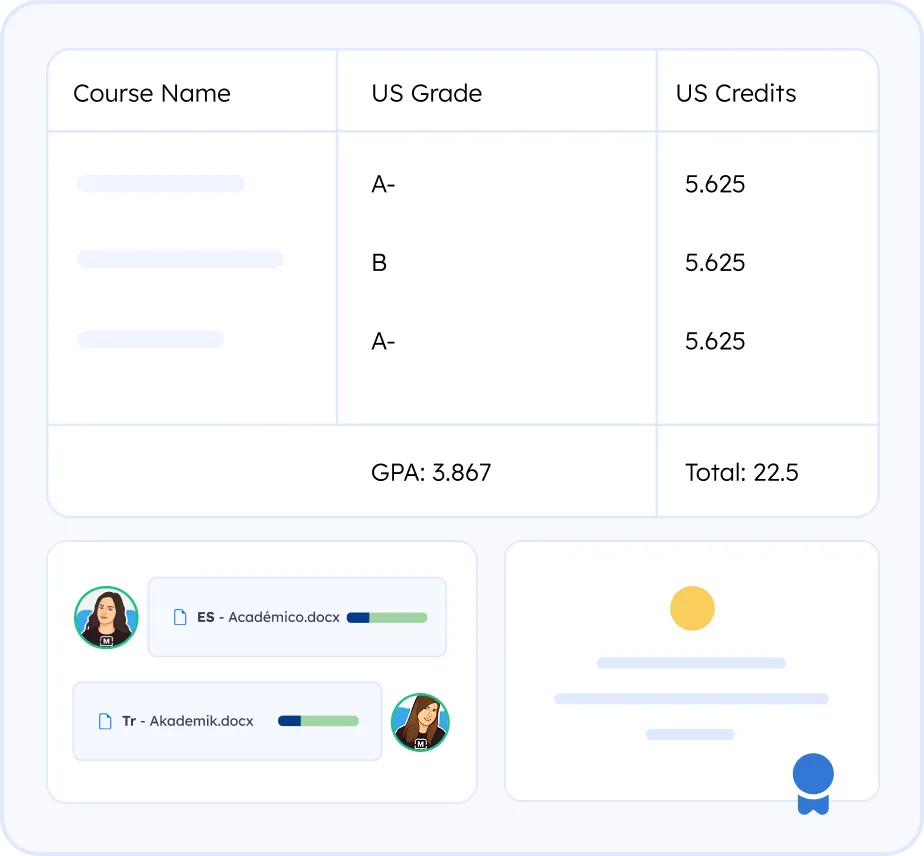Select the second course name placeholder row

[180, 260]
